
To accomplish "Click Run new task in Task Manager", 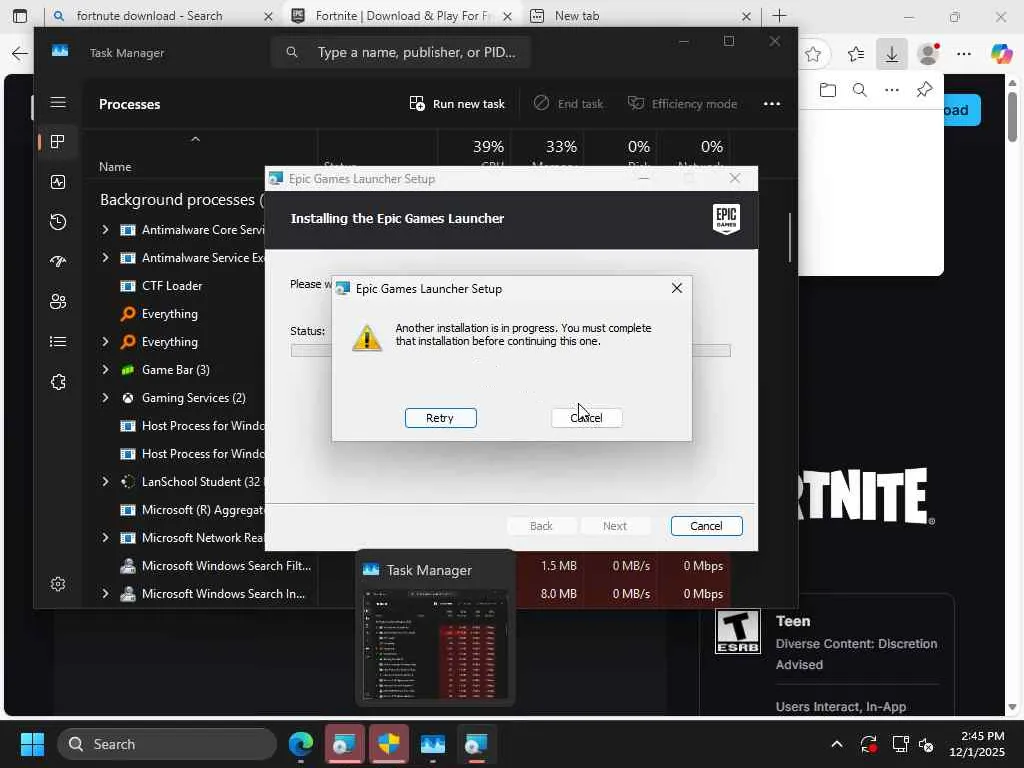I will [x=457, y=104].
